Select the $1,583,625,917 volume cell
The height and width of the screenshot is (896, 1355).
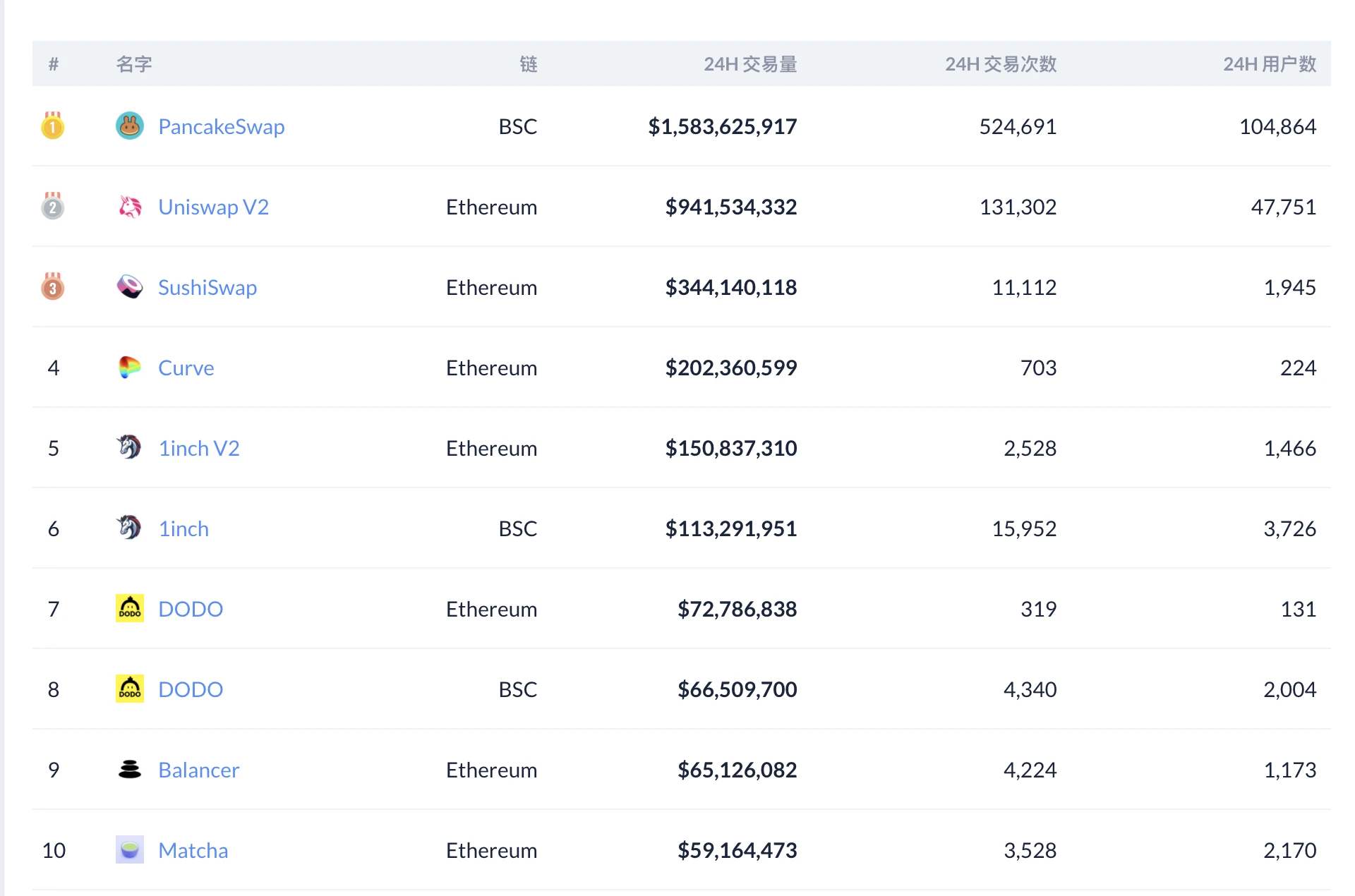(723, 127)
